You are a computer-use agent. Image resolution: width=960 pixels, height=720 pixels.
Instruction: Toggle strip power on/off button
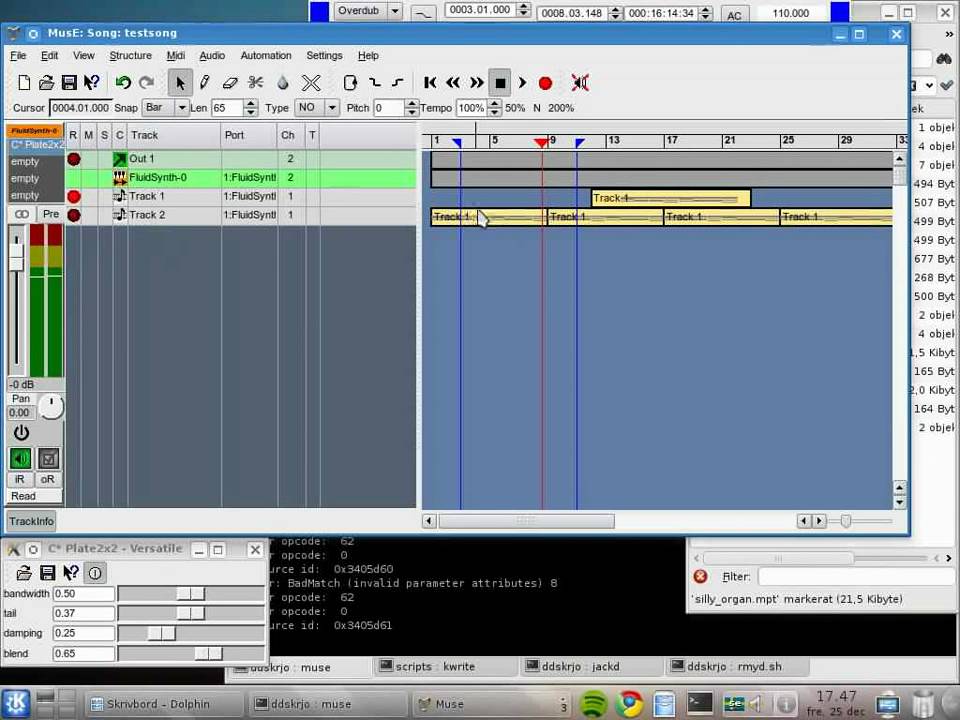(21, 433)
